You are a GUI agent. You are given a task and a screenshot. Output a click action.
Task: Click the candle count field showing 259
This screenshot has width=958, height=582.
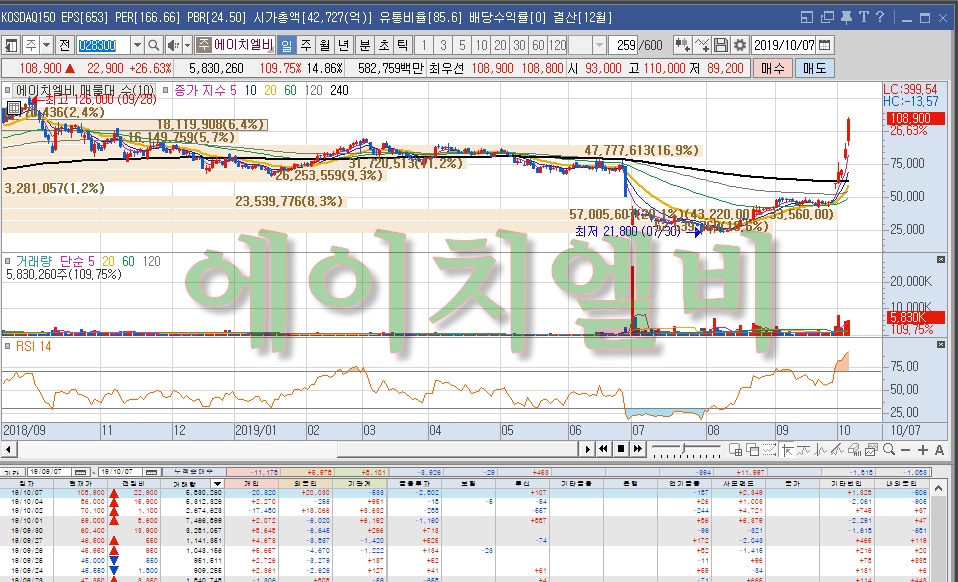(625, 45)
